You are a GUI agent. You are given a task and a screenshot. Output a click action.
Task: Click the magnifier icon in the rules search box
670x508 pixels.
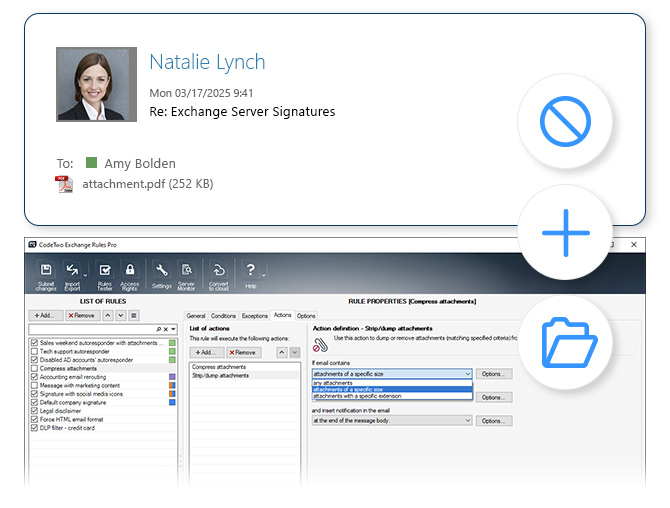click(159, 329)
